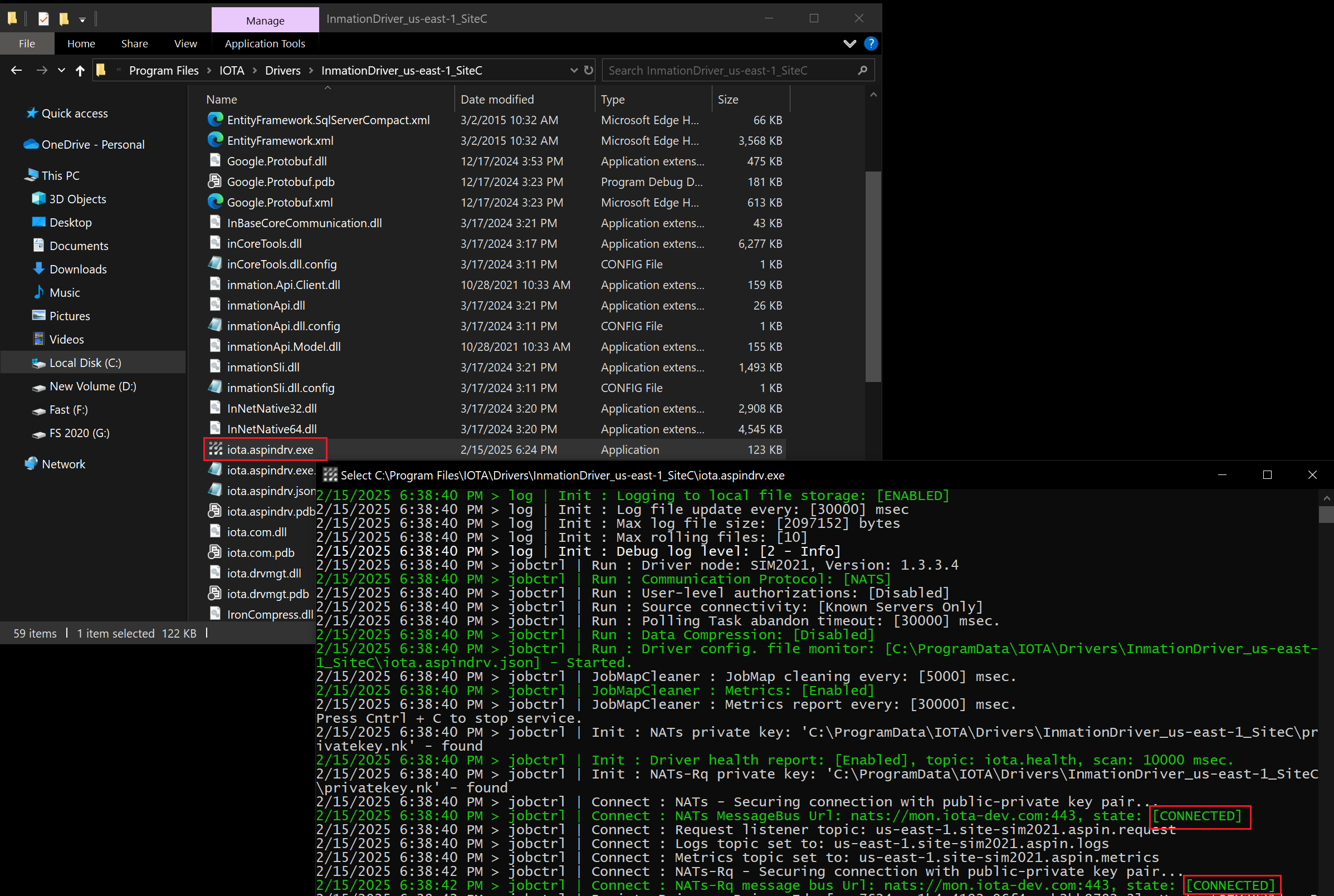Click the Properties quick access icon
Image resolution: width=1334 pixels, height=896 pixels.
click(x=43, y=19)
